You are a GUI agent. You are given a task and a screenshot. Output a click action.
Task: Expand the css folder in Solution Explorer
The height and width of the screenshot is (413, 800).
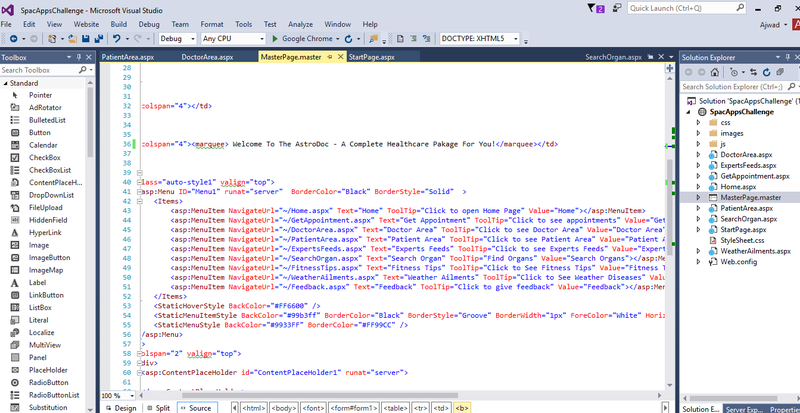[698, 121]
